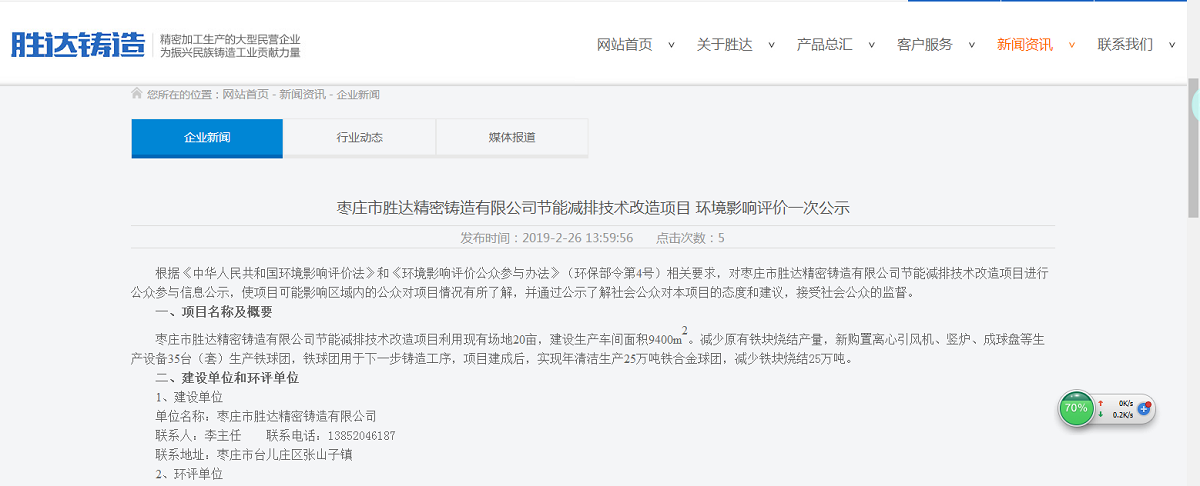Image resolution: width=1200 pixels, height=486 pixels.
Task: Open the 关于胜达 menu item
Action: click(x=724, y=45)
